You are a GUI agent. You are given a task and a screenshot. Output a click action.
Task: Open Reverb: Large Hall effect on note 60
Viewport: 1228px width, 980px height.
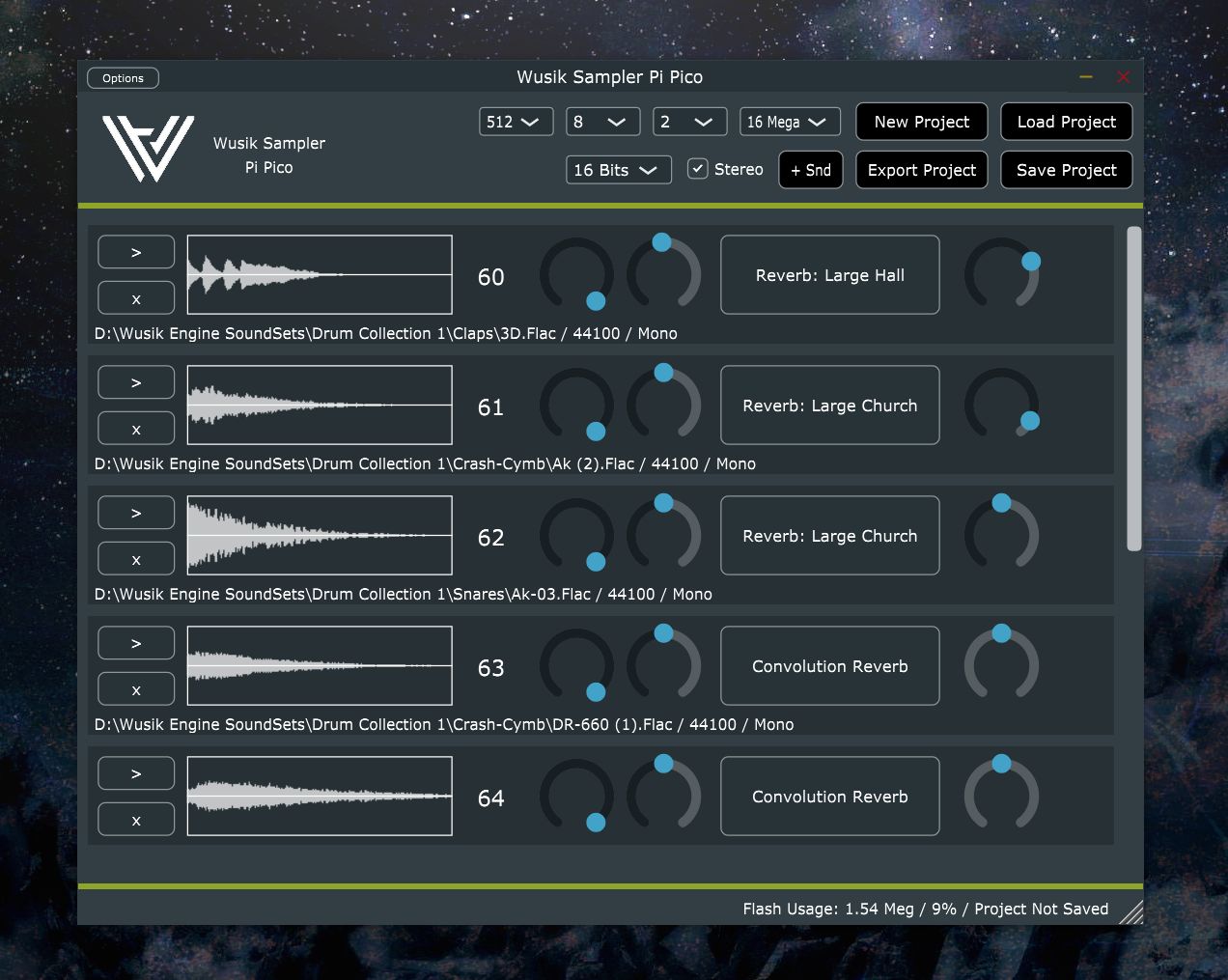[x=830, y=275]
